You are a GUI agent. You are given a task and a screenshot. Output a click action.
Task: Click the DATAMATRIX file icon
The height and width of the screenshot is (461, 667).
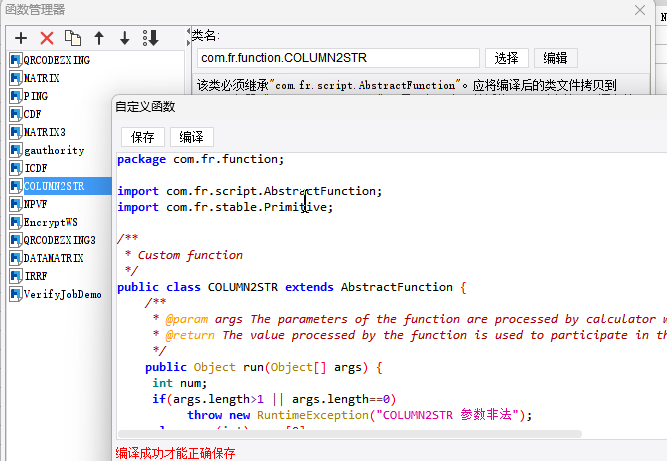(15, 258)
